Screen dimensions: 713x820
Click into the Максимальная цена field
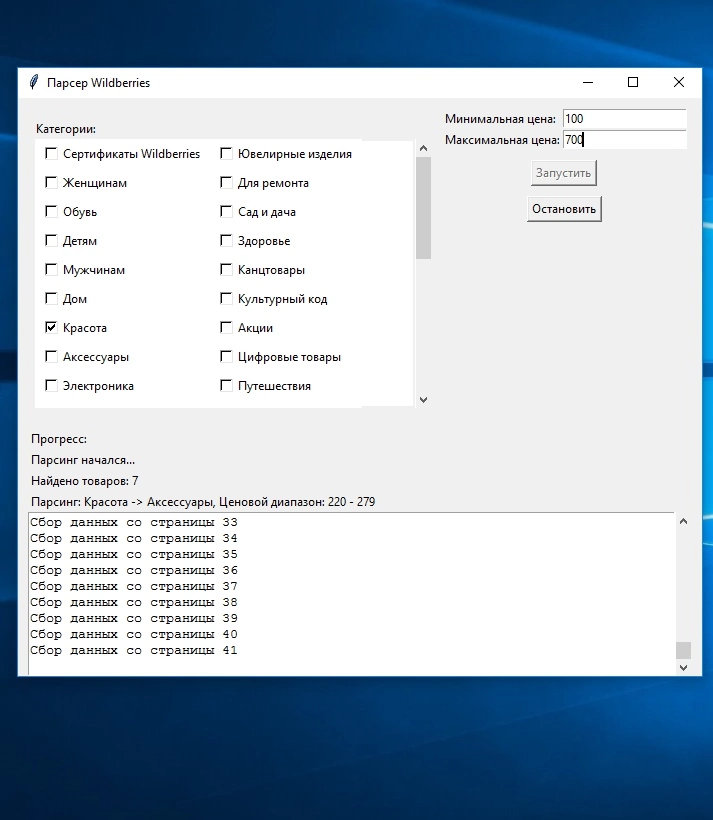pos(624,140)
